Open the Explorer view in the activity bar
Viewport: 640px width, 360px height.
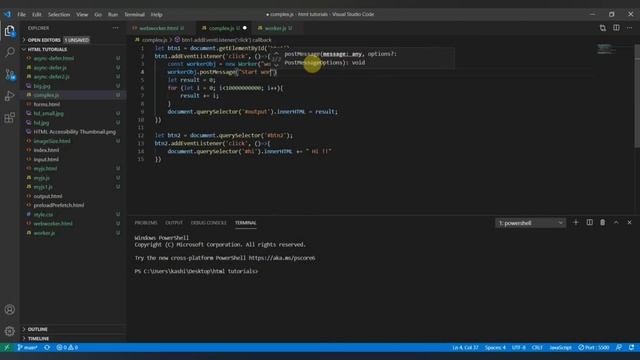10,31
